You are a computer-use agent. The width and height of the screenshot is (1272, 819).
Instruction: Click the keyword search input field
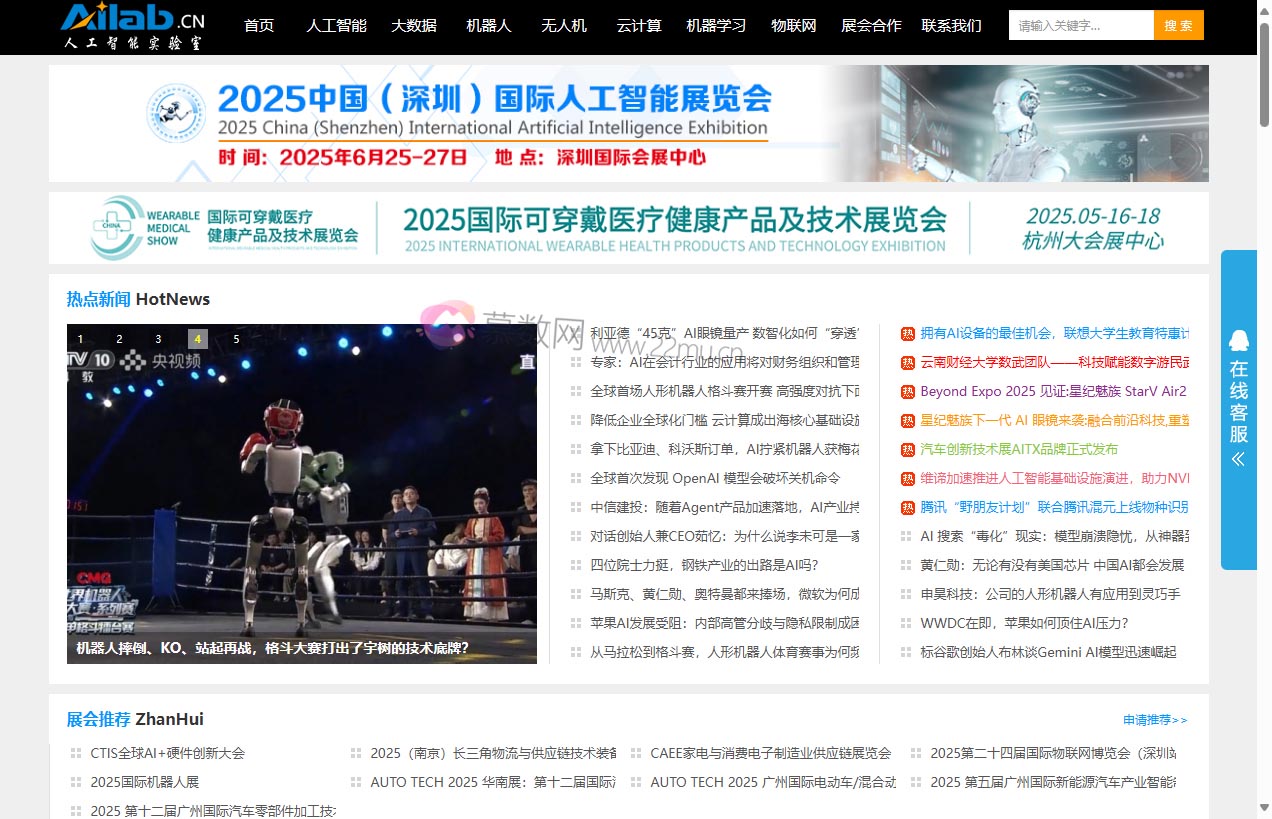coord(1080,26)
